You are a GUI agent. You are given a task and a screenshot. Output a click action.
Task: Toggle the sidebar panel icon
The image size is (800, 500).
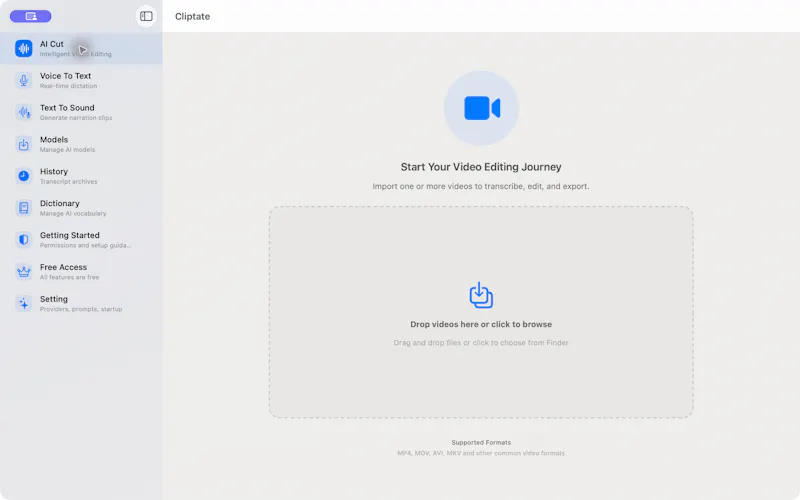146,16
